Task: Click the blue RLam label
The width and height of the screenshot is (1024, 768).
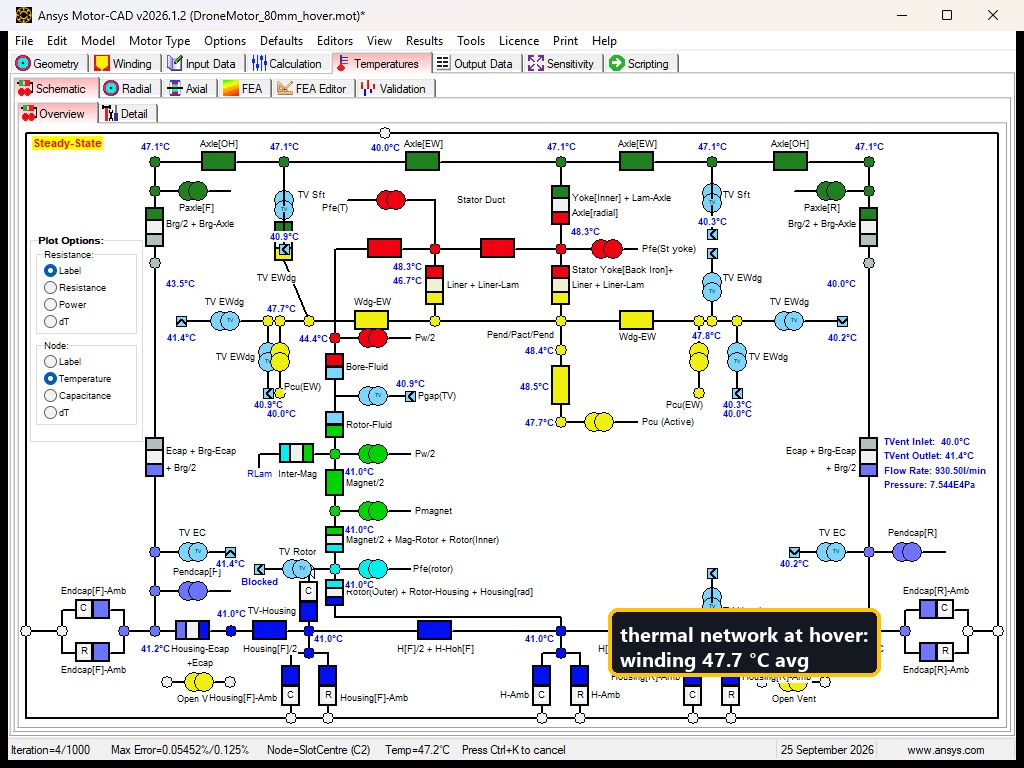Action: (259, 473)
